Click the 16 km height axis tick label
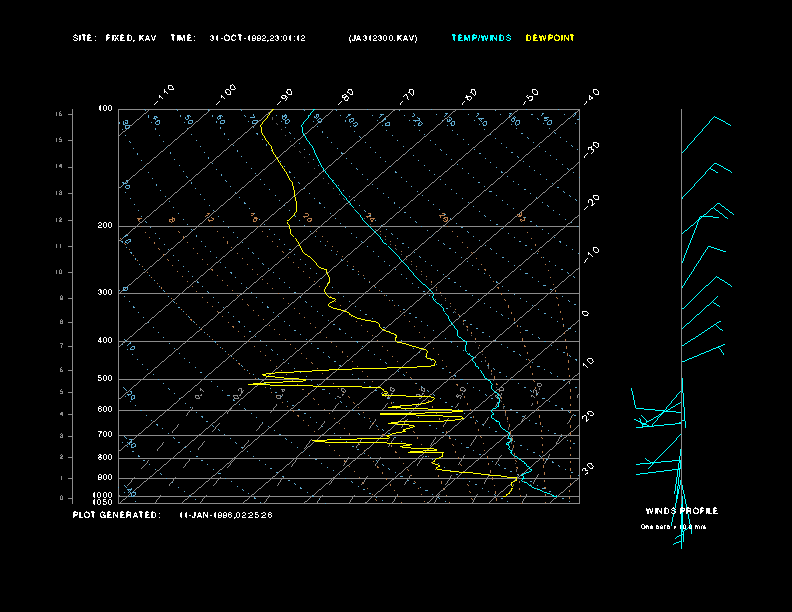 [59, 114]
